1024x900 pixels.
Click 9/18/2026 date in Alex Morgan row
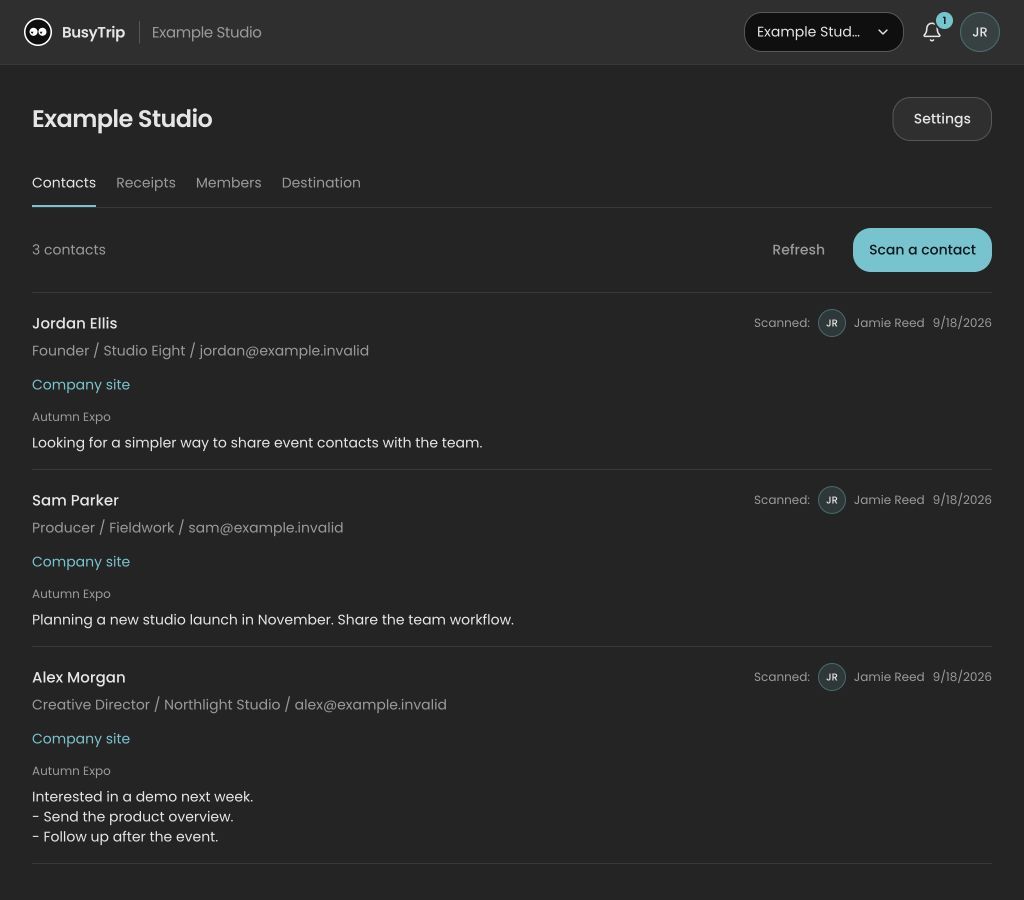point(962,677)
